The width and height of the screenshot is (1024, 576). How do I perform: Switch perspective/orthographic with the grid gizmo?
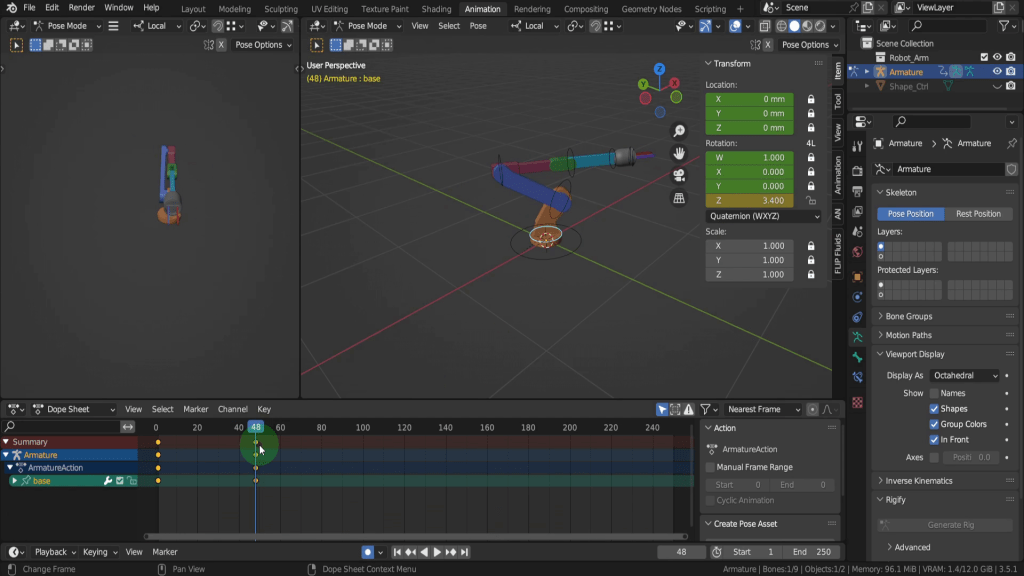(679, 198)
